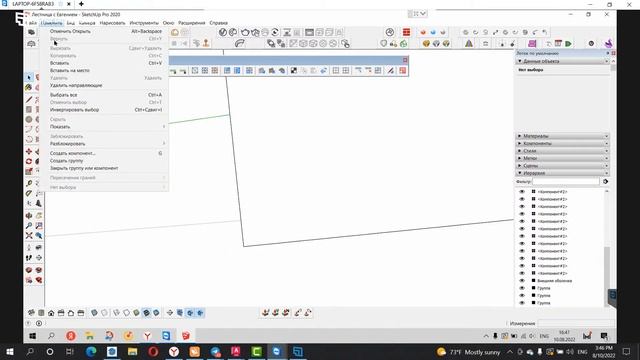Choose the Zoom magnifier tool
The image size is (640, 360).
point(29,225)
